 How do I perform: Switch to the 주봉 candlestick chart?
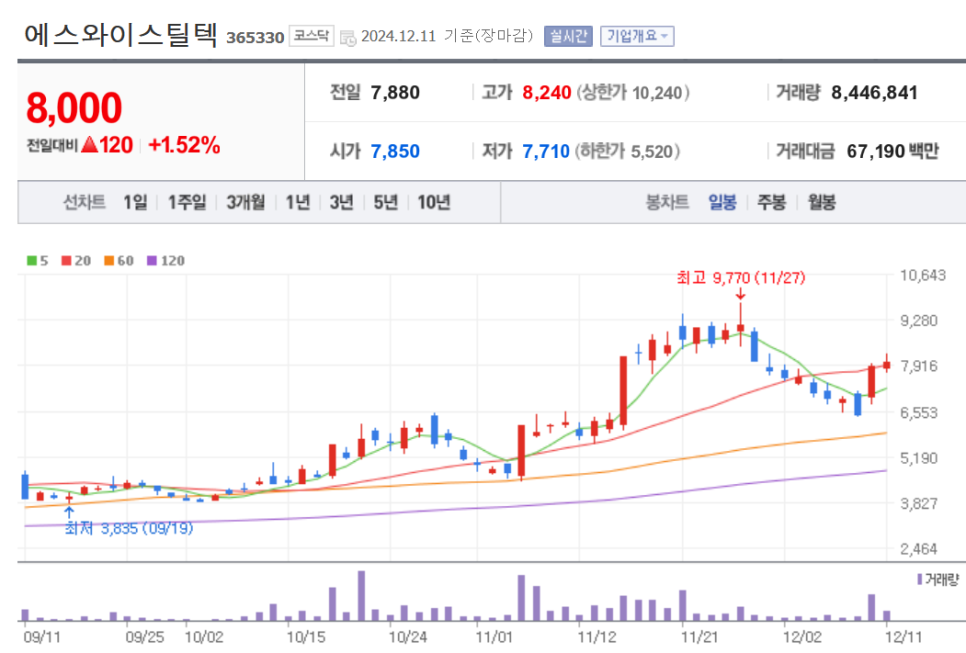pyautogui.click(x=771, y=202)
